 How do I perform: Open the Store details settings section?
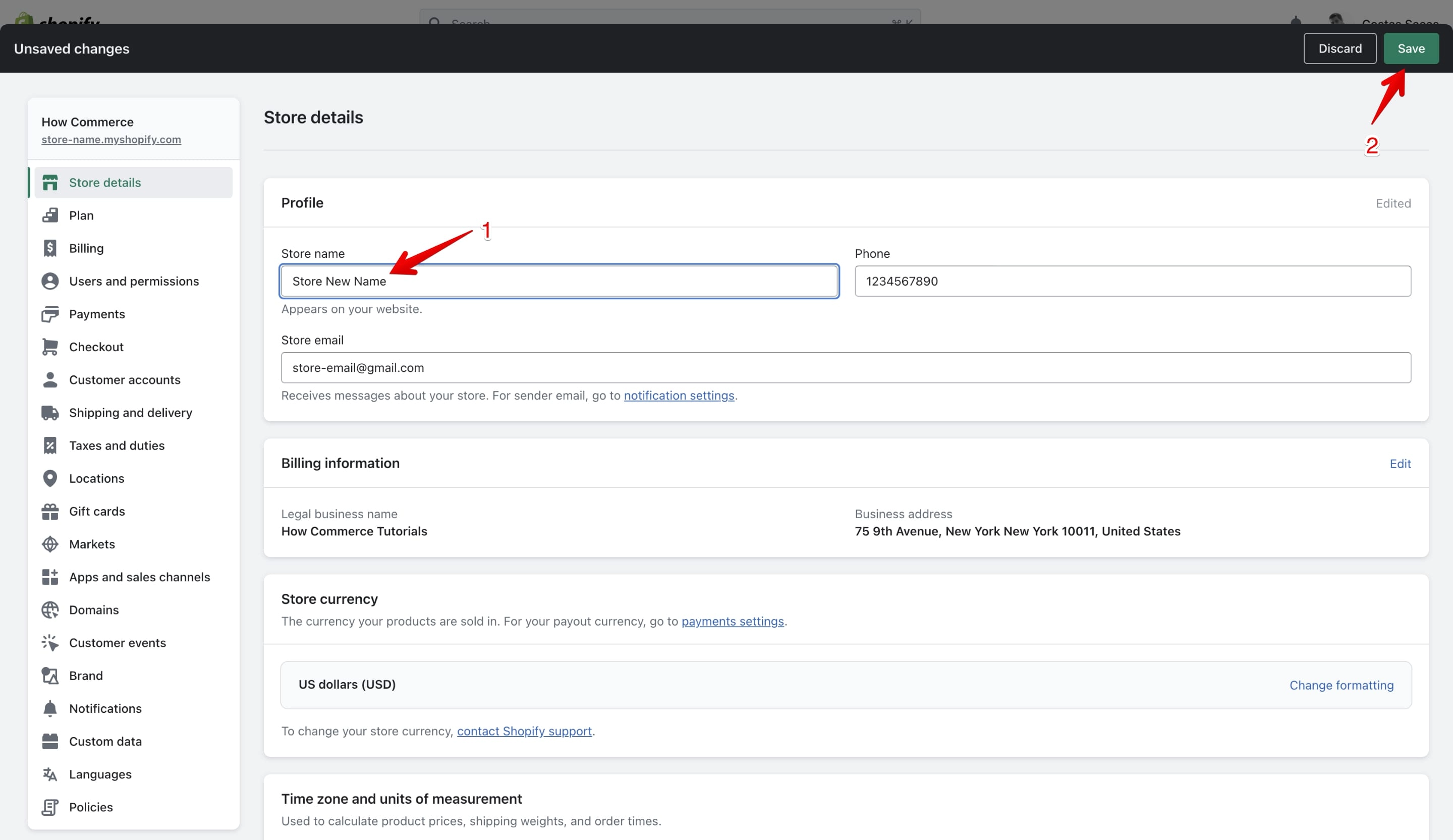click(133, 183)
